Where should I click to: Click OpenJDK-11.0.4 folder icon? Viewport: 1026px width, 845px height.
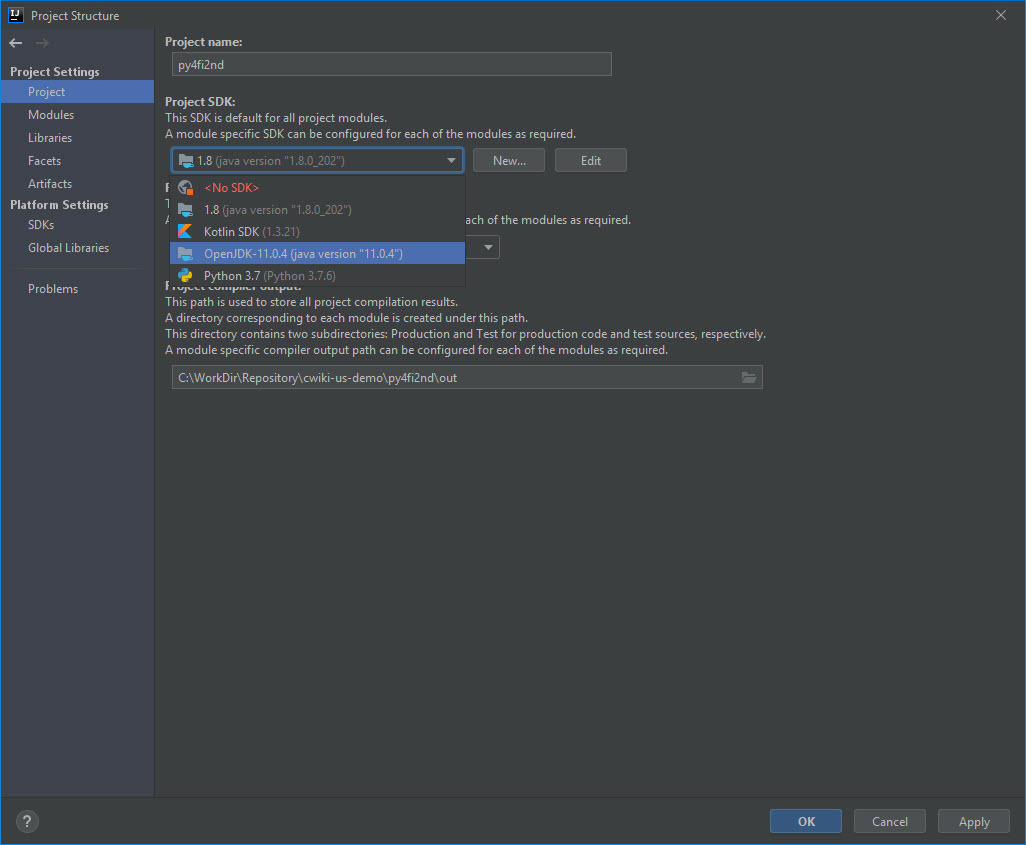[x=186, y=254]
